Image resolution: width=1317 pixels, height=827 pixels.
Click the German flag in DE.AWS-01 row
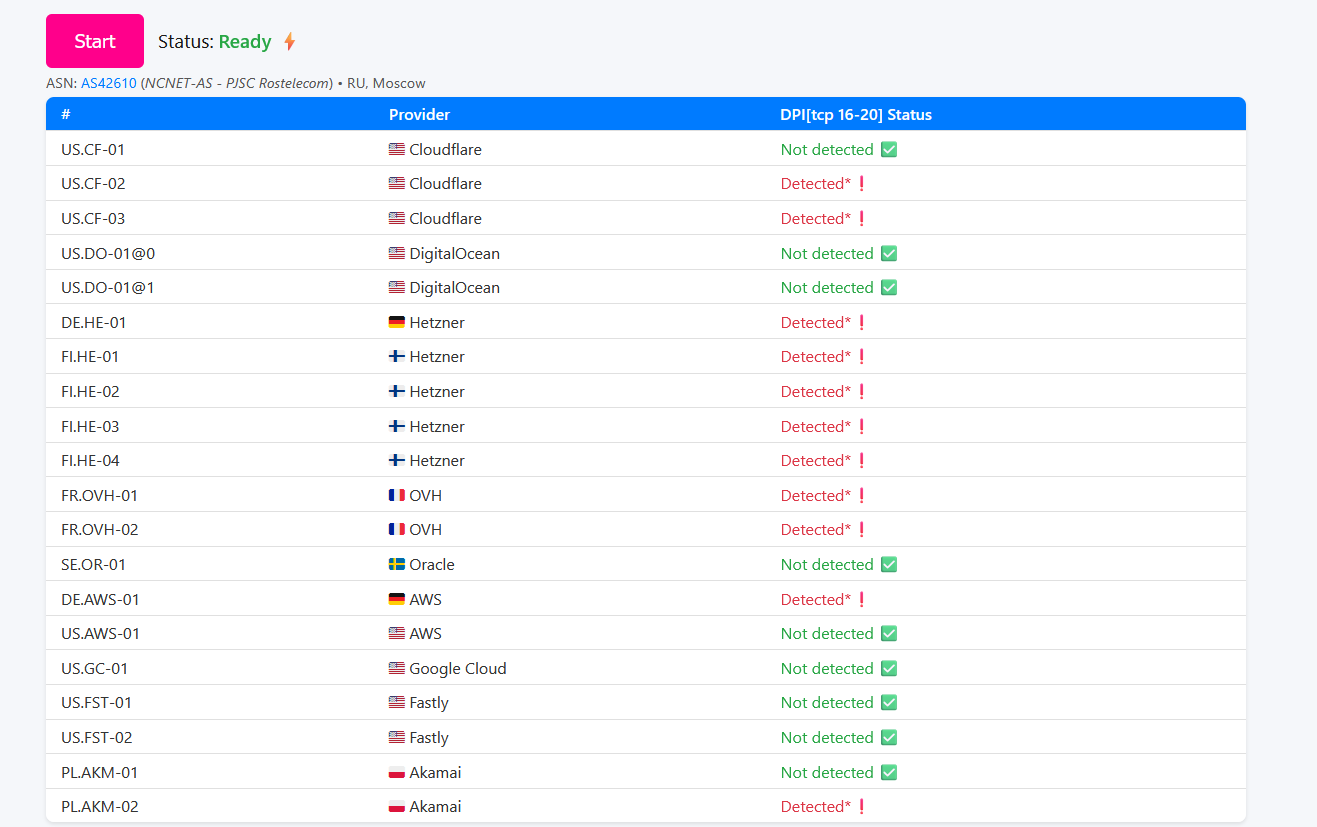click(397, 599)
